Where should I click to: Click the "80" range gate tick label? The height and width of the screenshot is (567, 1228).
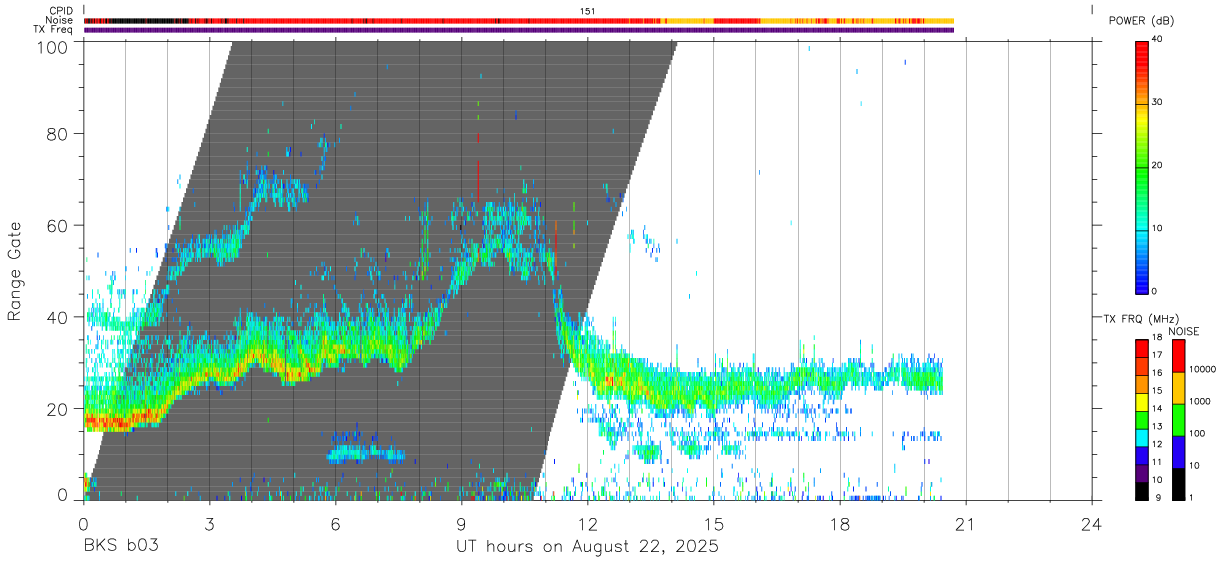point(60,134)
